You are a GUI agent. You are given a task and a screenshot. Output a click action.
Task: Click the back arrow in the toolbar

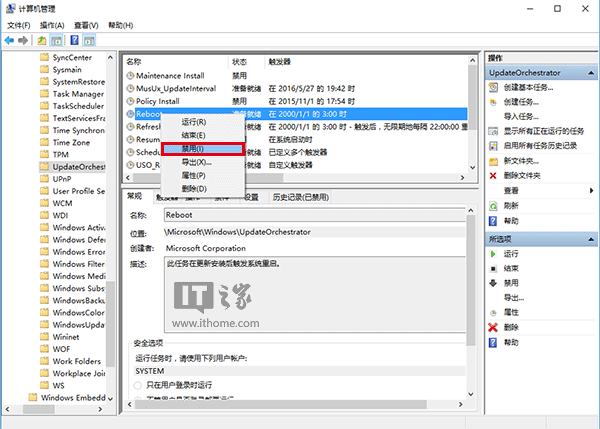[9, 41]
